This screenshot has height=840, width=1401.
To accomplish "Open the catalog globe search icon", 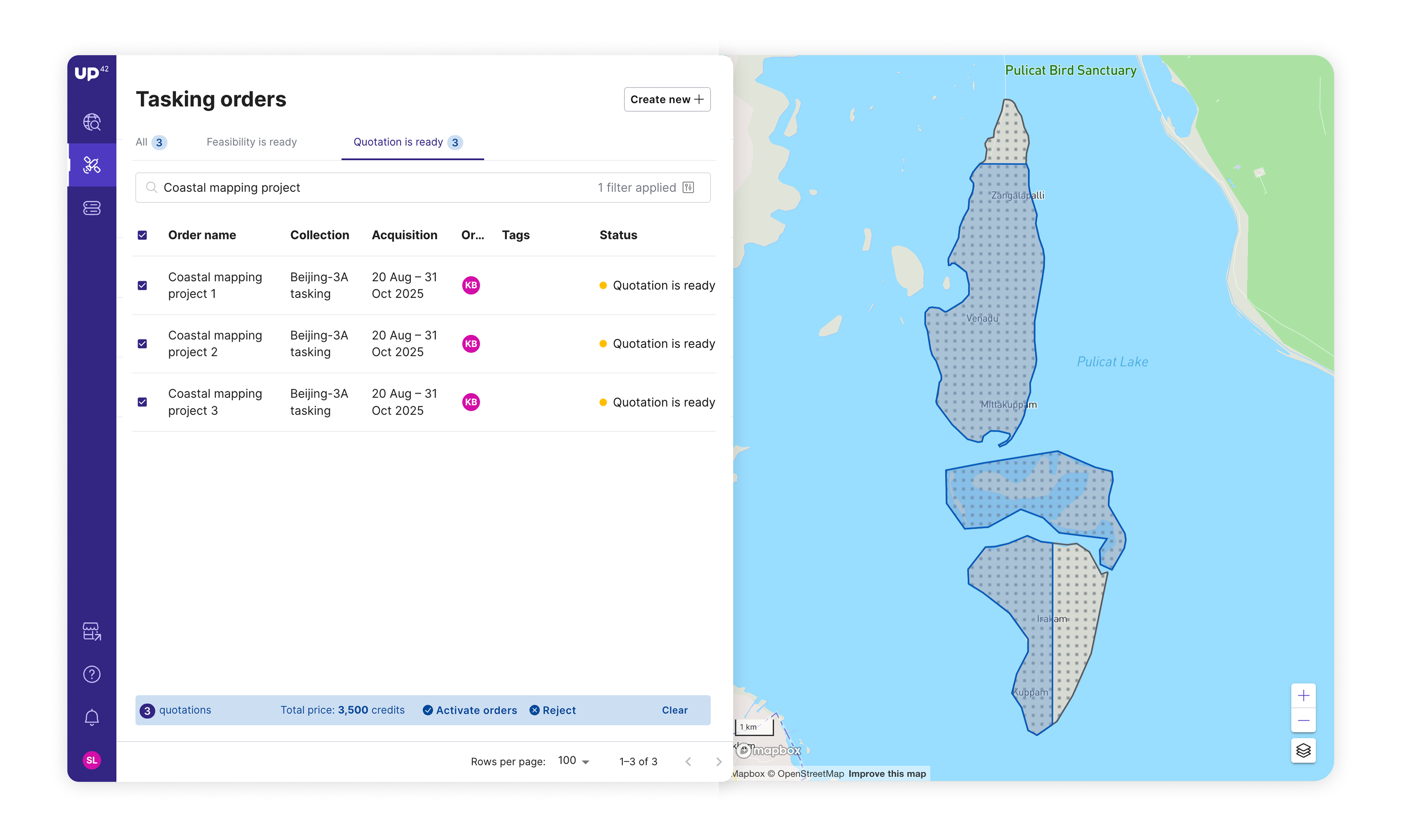I will [92, 122].
